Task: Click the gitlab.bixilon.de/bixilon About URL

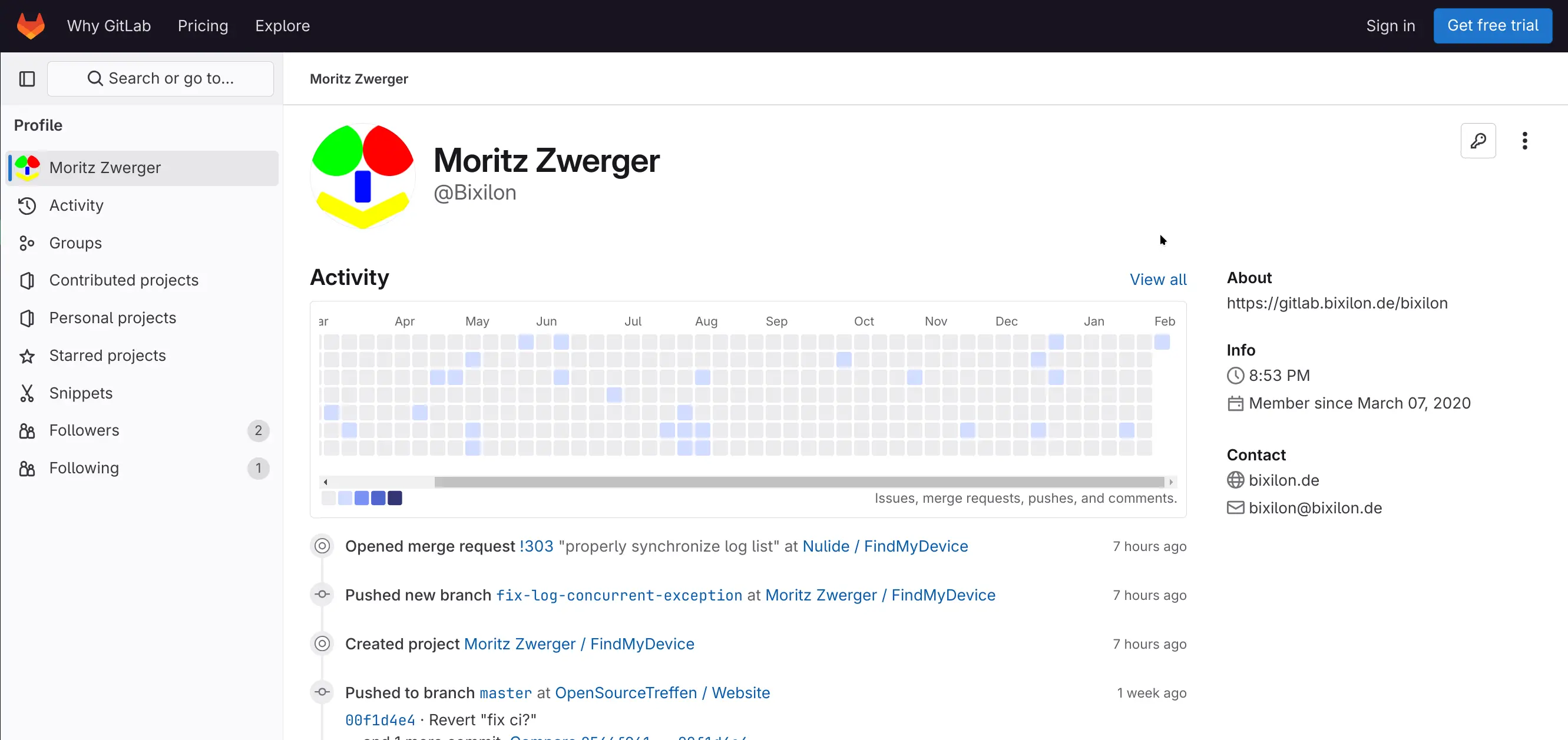Action: click(x=1337, y=303)
